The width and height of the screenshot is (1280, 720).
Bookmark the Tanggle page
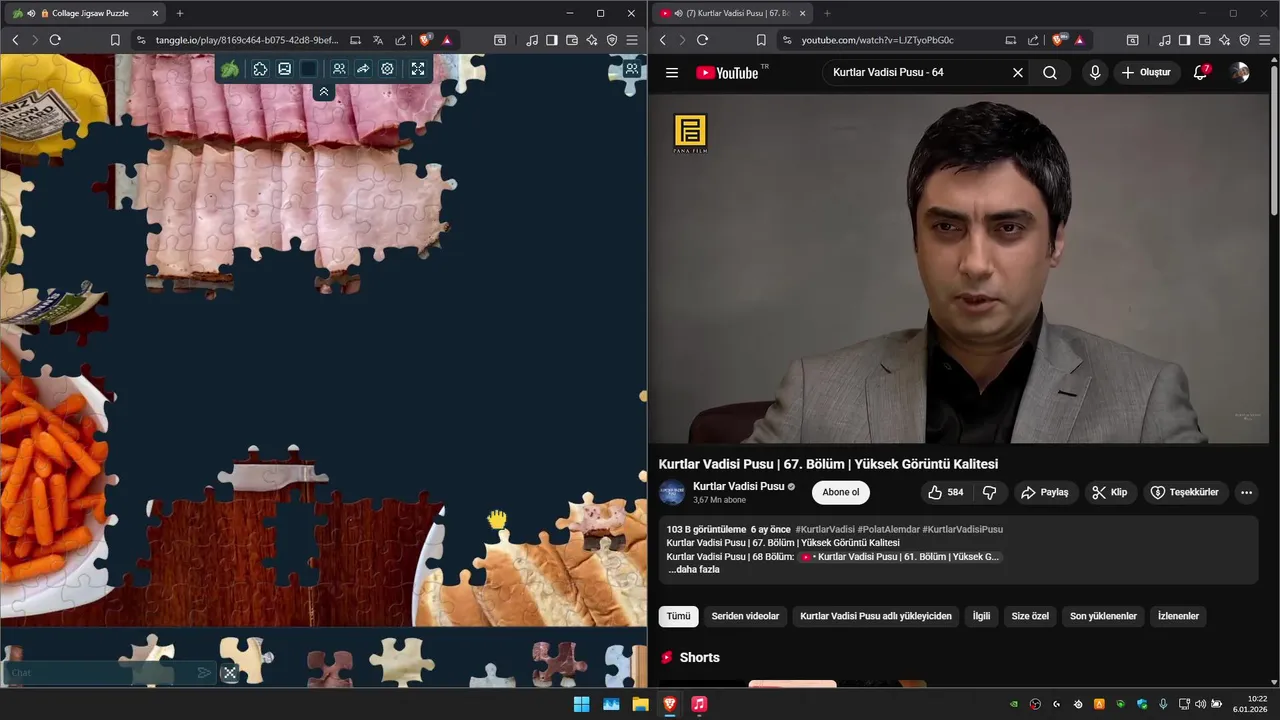click(115, 40)
